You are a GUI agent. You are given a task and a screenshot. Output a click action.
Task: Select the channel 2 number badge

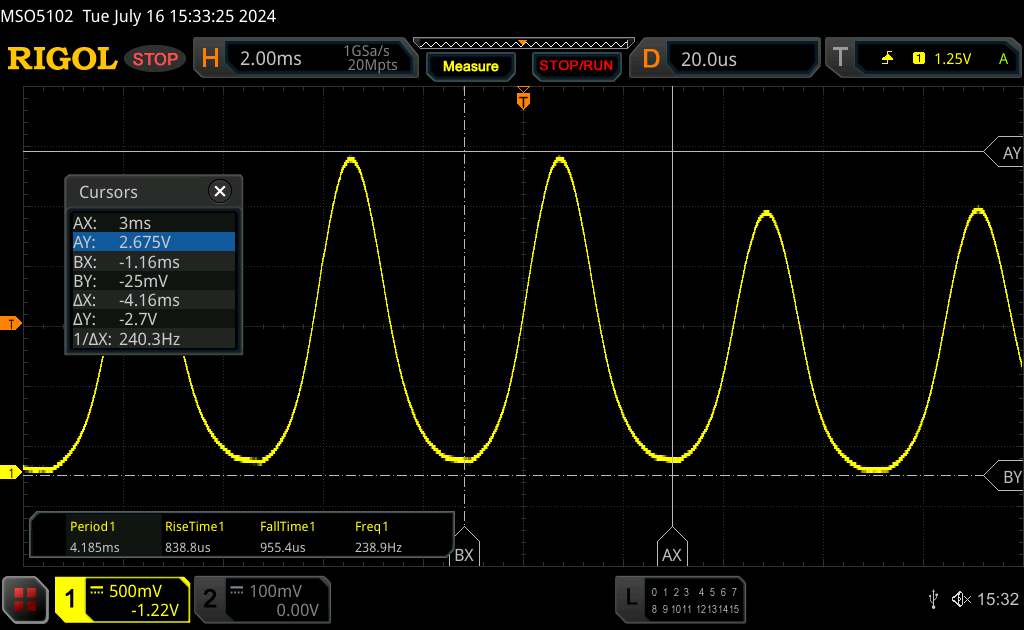pyautogui.click(x=210, y=599)
